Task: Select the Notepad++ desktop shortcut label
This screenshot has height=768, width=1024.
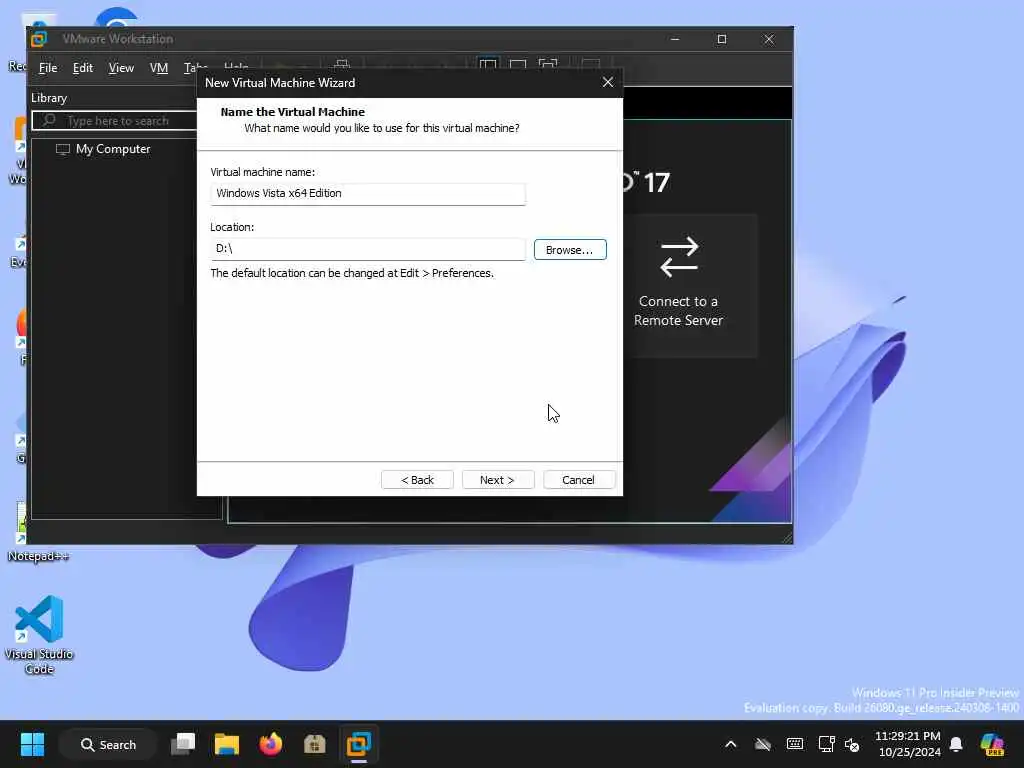Action: [x=39, y=556]
